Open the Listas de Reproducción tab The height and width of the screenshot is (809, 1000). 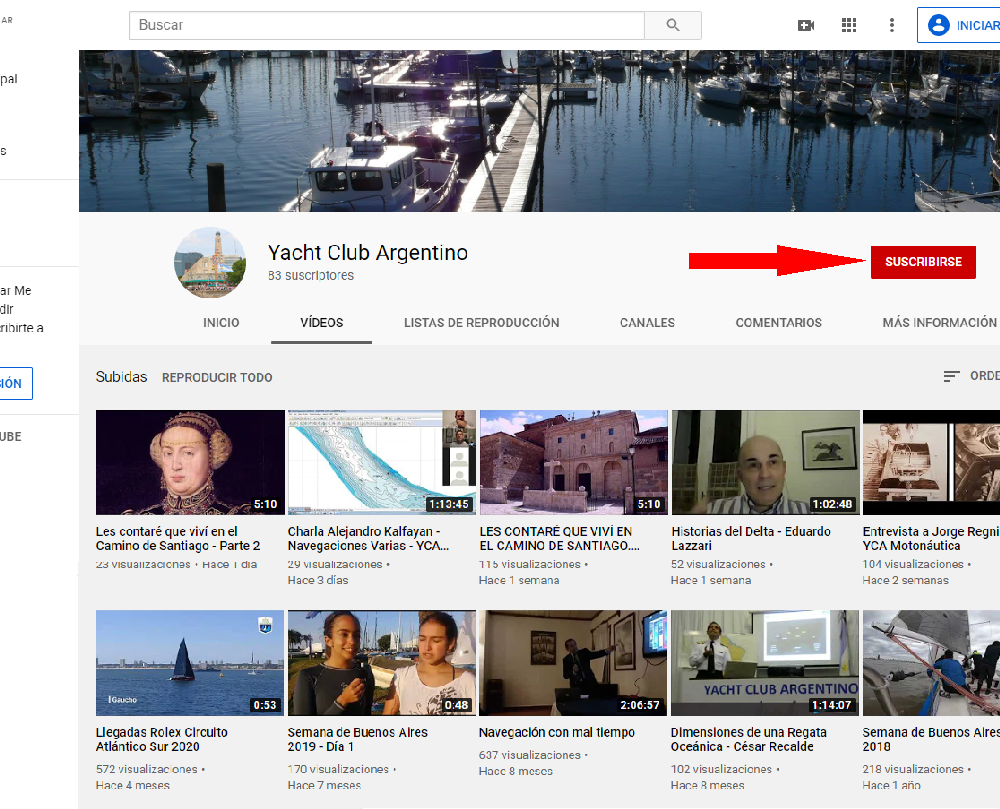click(x=481, y=323)
